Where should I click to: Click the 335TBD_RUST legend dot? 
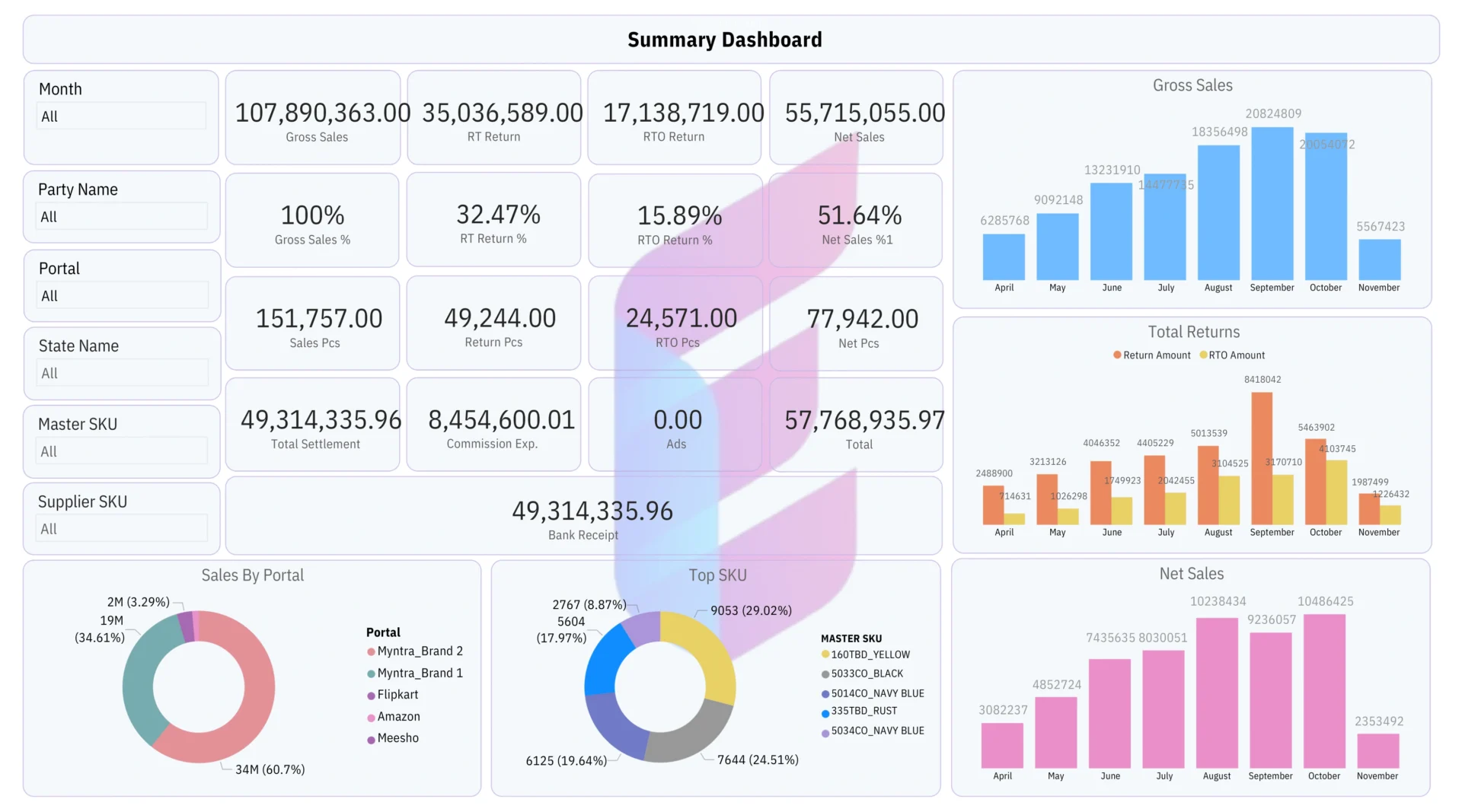pos(825,713)
